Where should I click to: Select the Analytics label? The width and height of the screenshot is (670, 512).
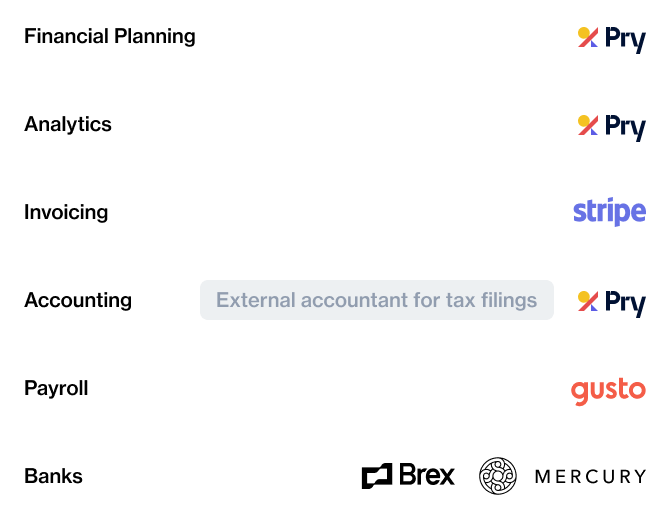click(68, 124)
